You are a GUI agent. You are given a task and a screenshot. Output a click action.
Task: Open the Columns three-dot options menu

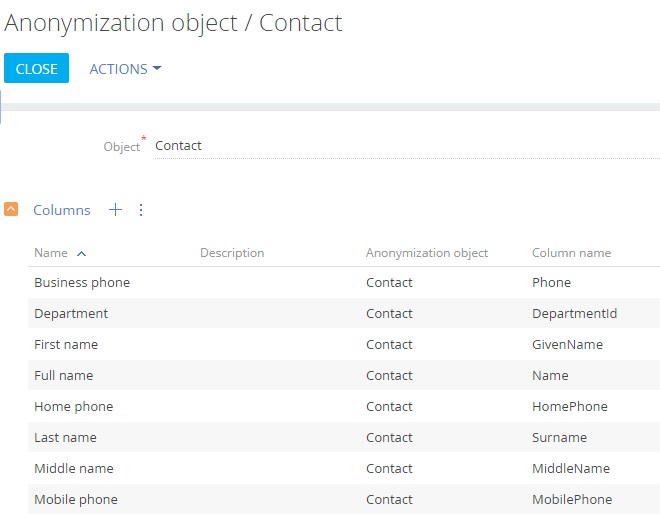[141, 210]
